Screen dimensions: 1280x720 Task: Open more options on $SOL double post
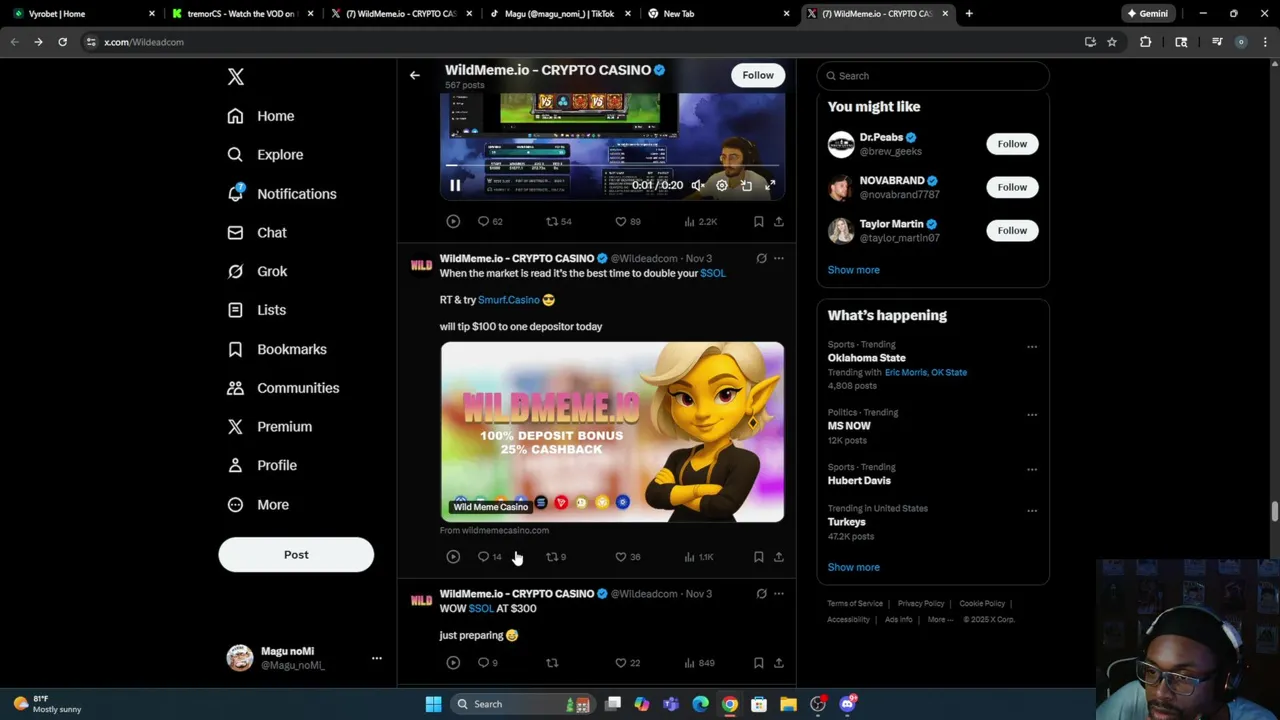coord(779,258)
